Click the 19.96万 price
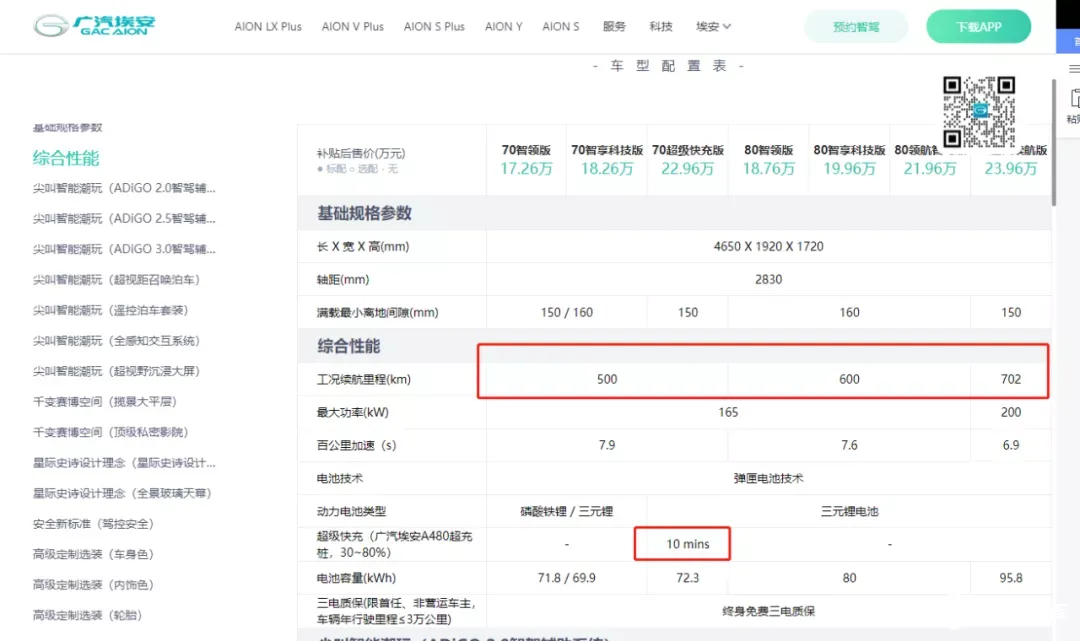This screenshot has width=1080, height=641. 849,169
